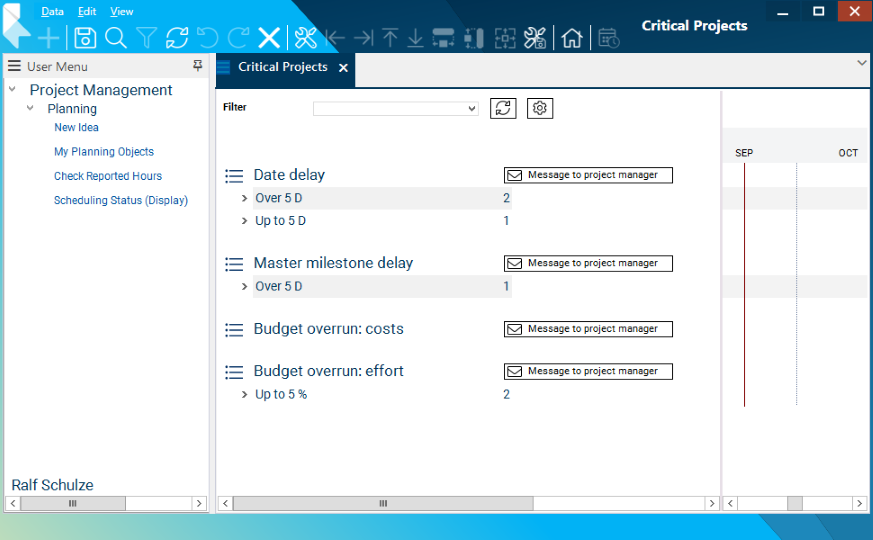Click list icon next to Master milestone delay

tap(234, 264)
